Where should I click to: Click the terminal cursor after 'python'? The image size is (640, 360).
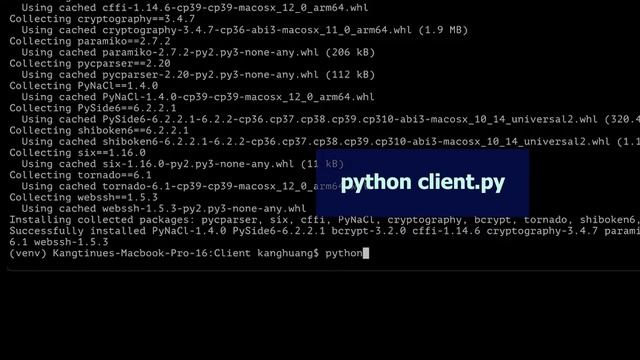[366, 253]
